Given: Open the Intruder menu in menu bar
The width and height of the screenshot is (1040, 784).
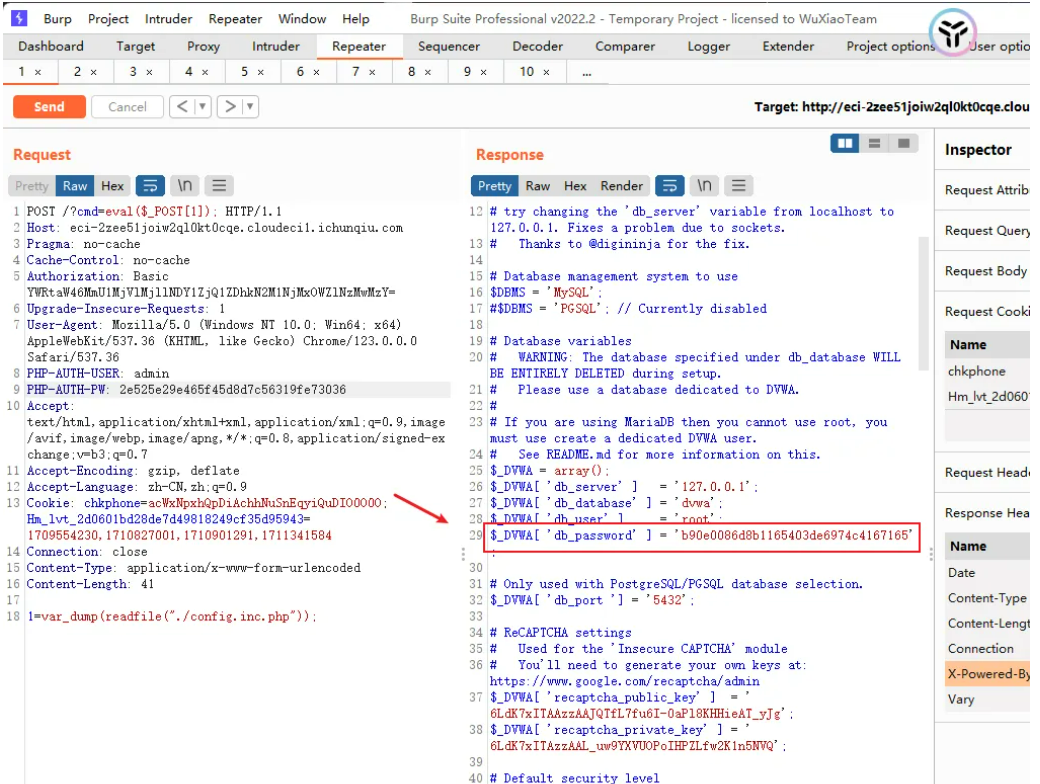Looking at the screenshot, I should [168, 19].
